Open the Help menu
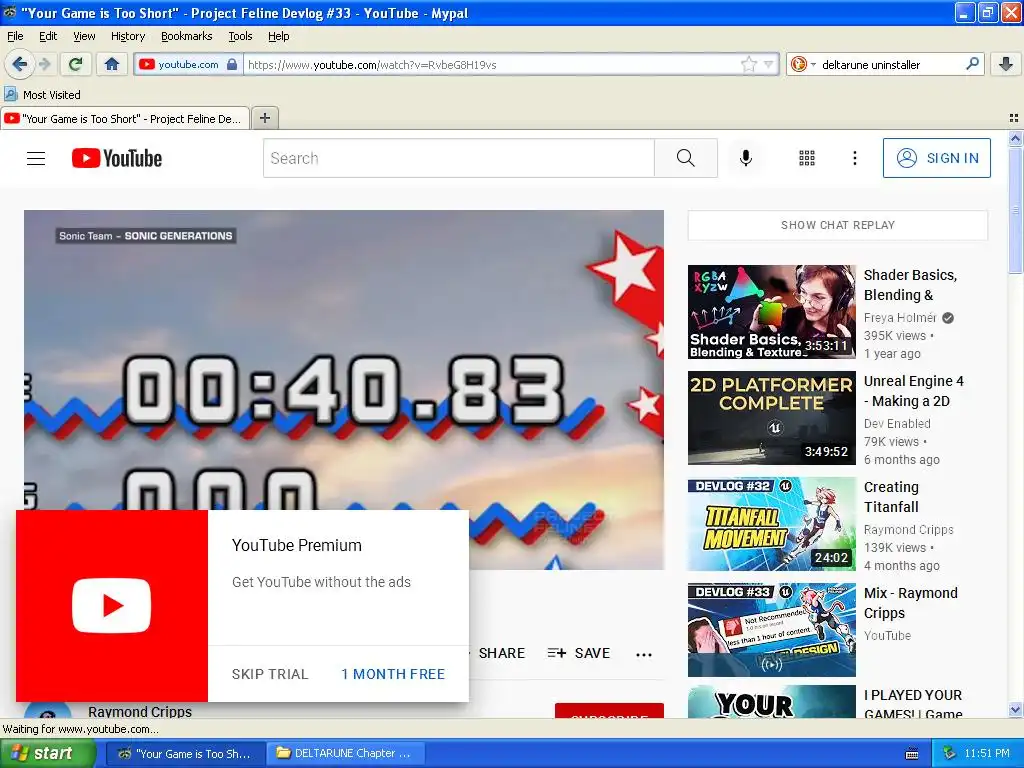The width and height of the screenshot is (1024, 768). (278, 36)
